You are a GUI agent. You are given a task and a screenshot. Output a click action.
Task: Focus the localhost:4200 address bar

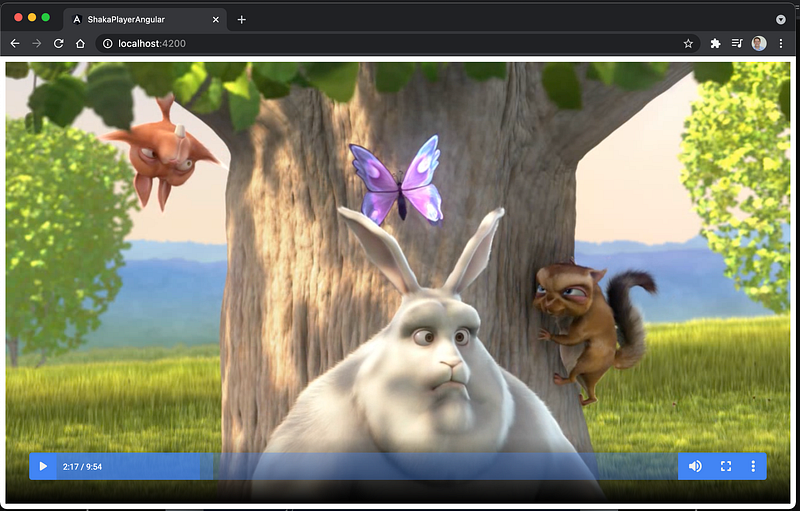click(398, 44)
